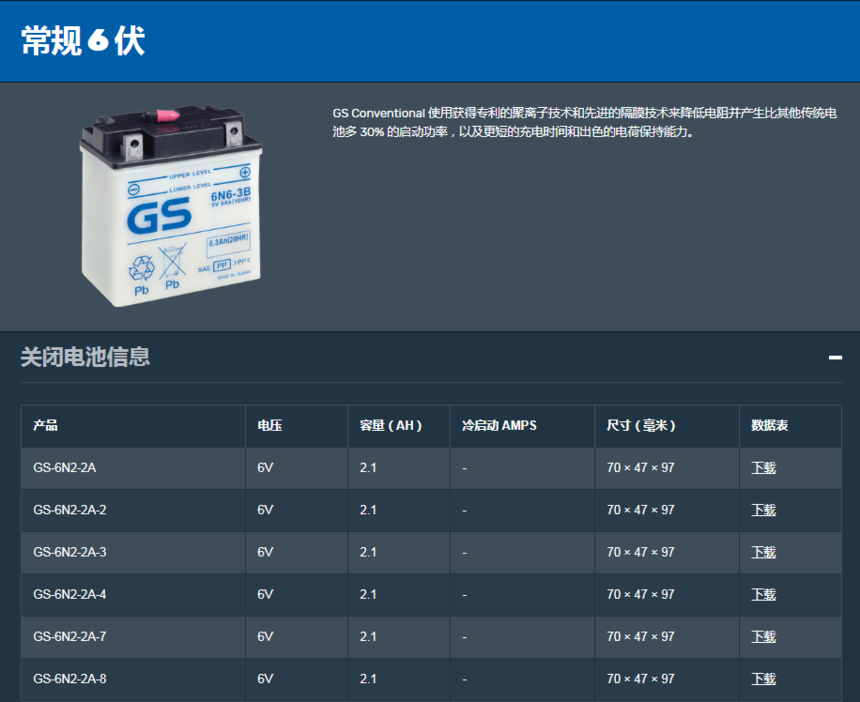Open the GS 6N6-3B battery product image
Image resolution: width=860 pixels, height=702 pixels.
point(171,206)
